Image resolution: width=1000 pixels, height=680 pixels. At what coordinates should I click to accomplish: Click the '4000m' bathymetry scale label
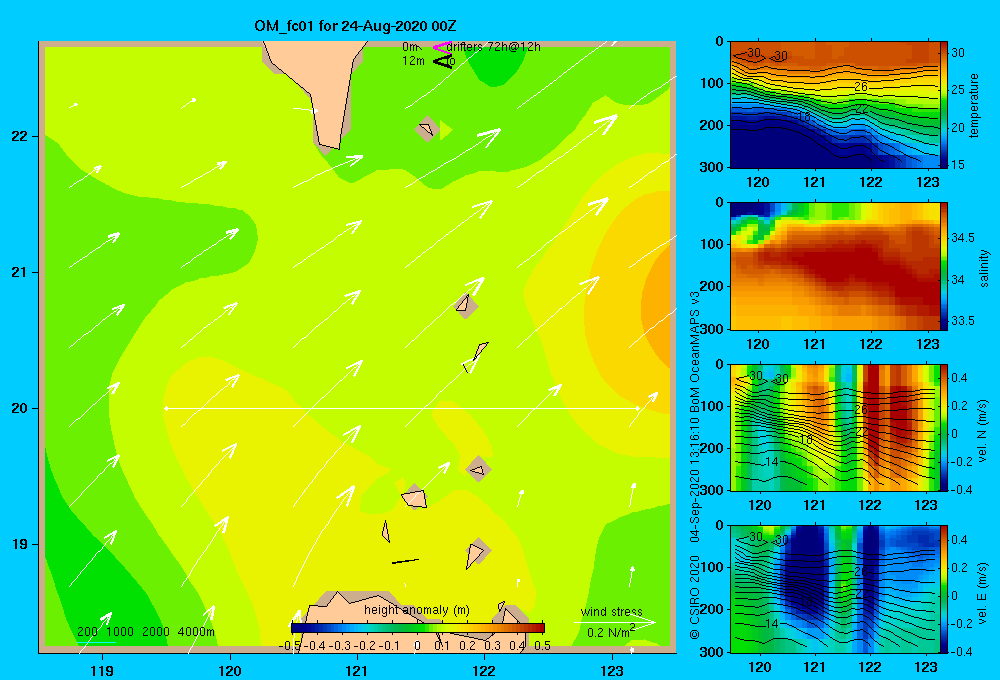(x=196, y=632)
